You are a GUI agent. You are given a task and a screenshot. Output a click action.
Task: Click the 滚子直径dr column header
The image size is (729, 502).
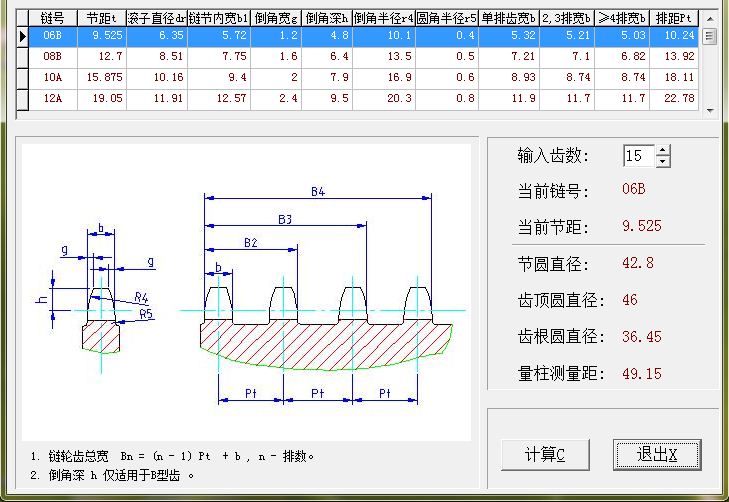(157, 19)
